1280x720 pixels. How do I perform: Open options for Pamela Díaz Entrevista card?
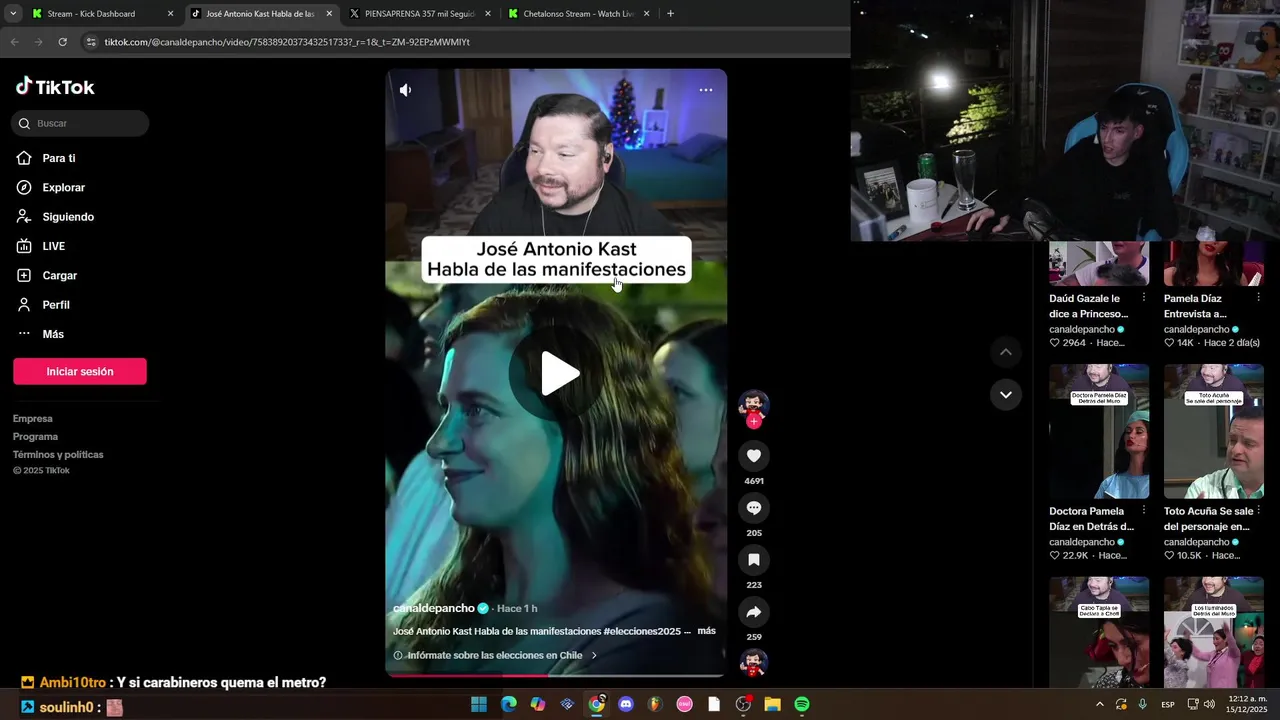tap(1259, 299)
